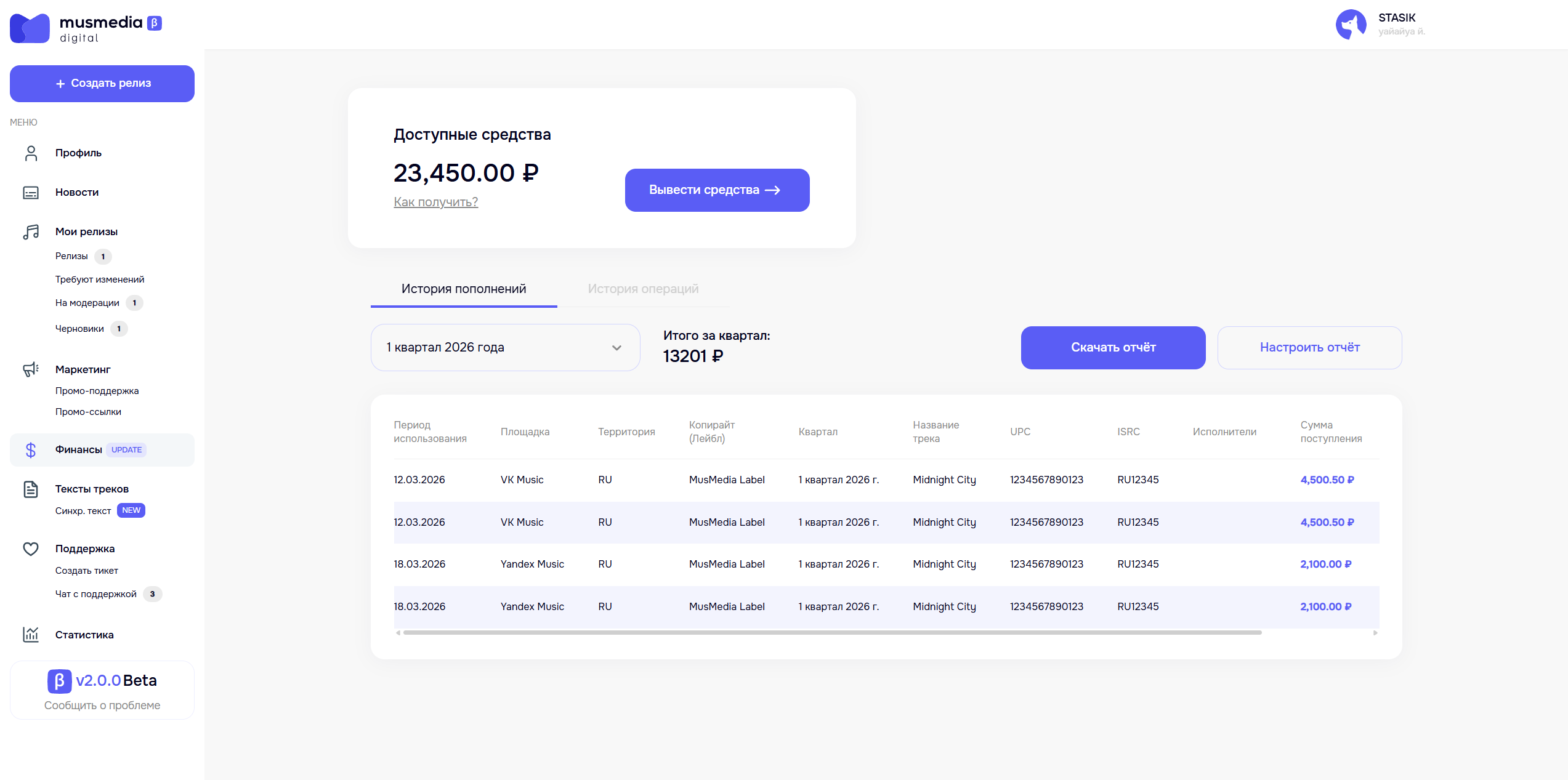
Task: Open Маркетинг menu section
Action: pos(83,370)
